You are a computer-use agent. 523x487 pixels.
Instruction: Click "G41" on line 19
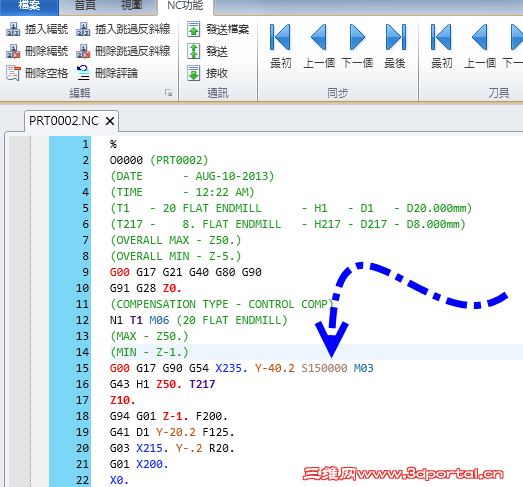coord(120,432)
